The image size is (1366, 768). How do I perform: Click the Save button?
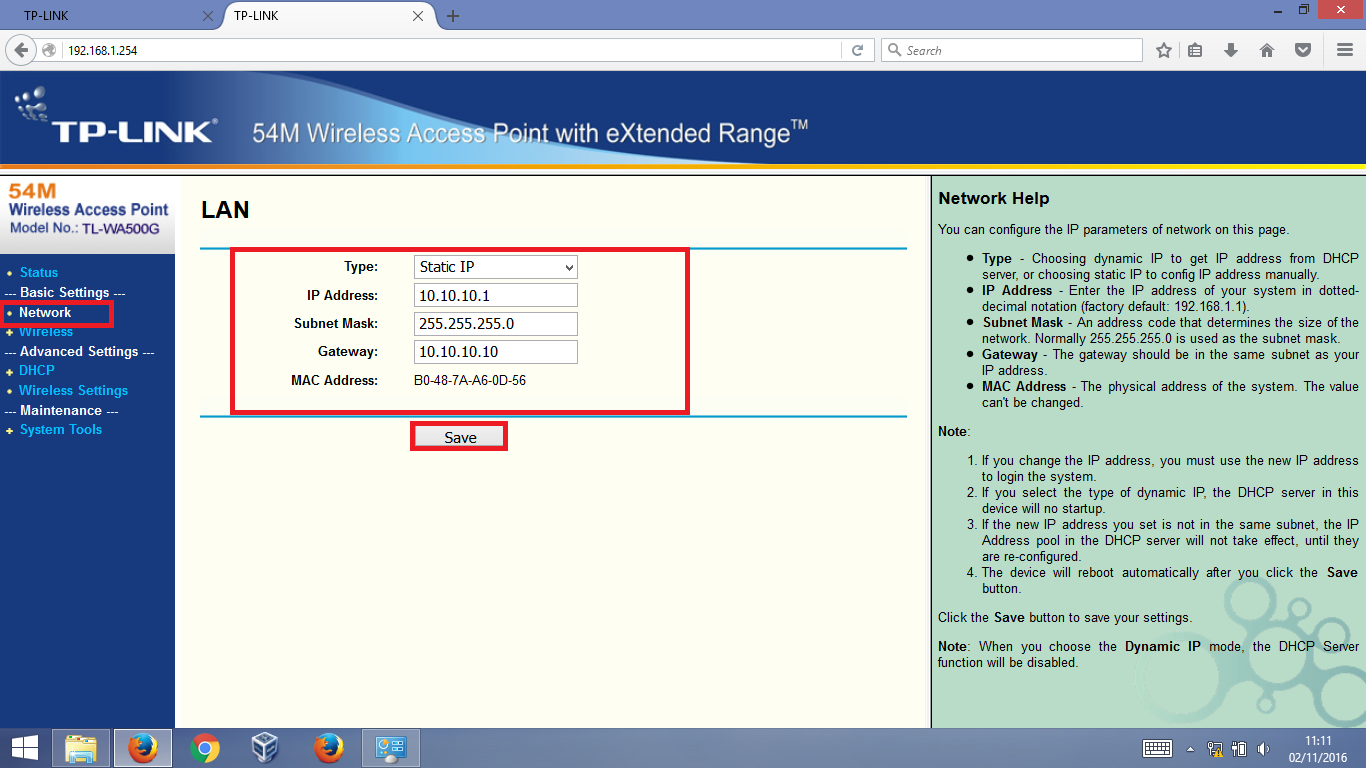tap(460, 437)
